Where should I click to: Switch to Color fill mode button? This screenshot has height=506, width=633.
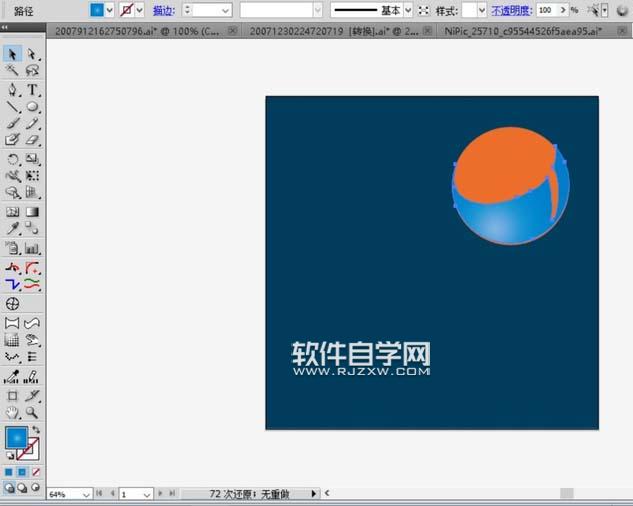coord(8,472)
